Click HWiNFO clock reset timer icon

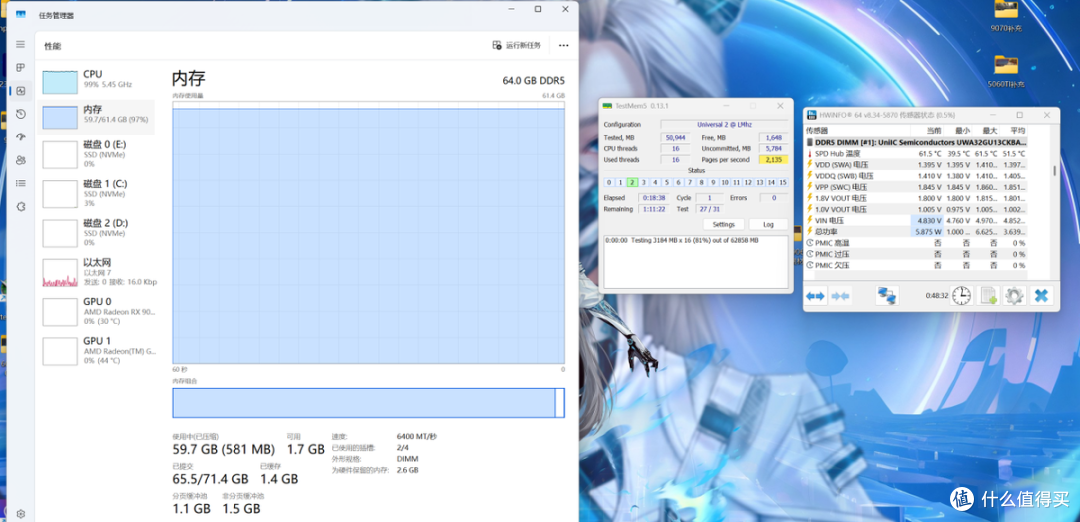(962, 296)
